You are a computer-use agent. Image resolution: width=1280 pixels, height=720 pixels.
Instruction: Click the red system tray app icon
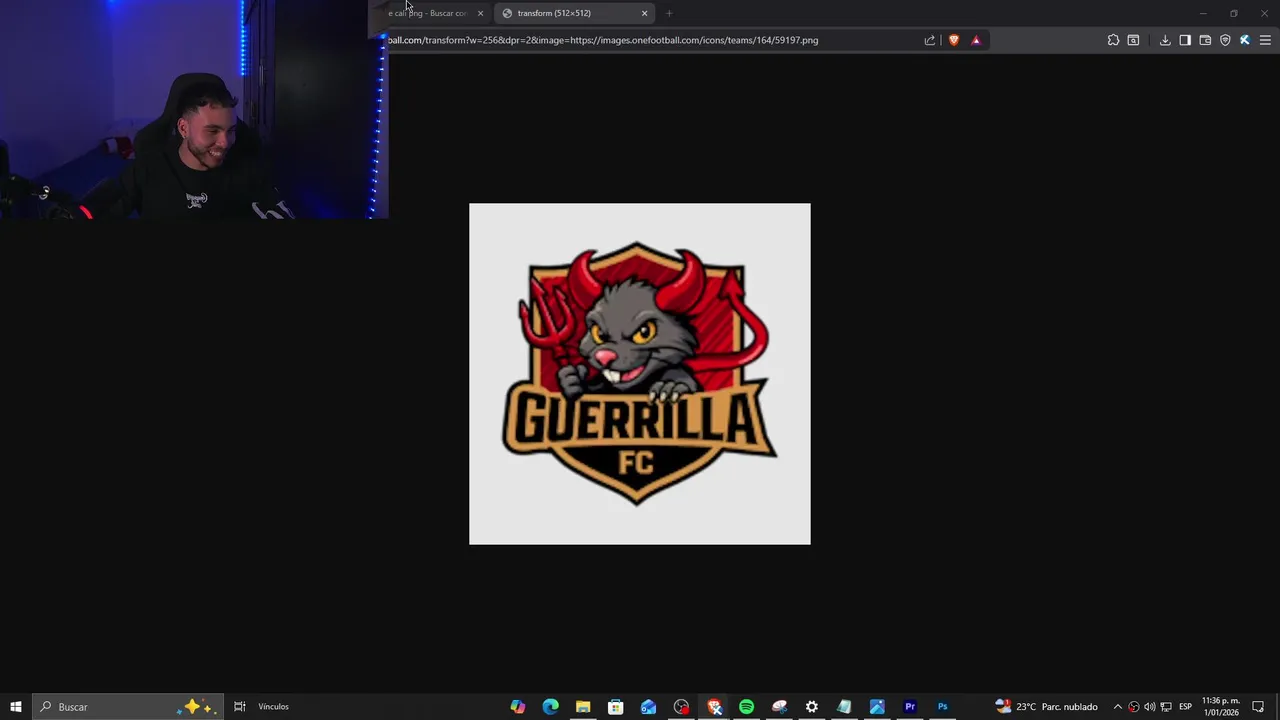coord(1134,707)
